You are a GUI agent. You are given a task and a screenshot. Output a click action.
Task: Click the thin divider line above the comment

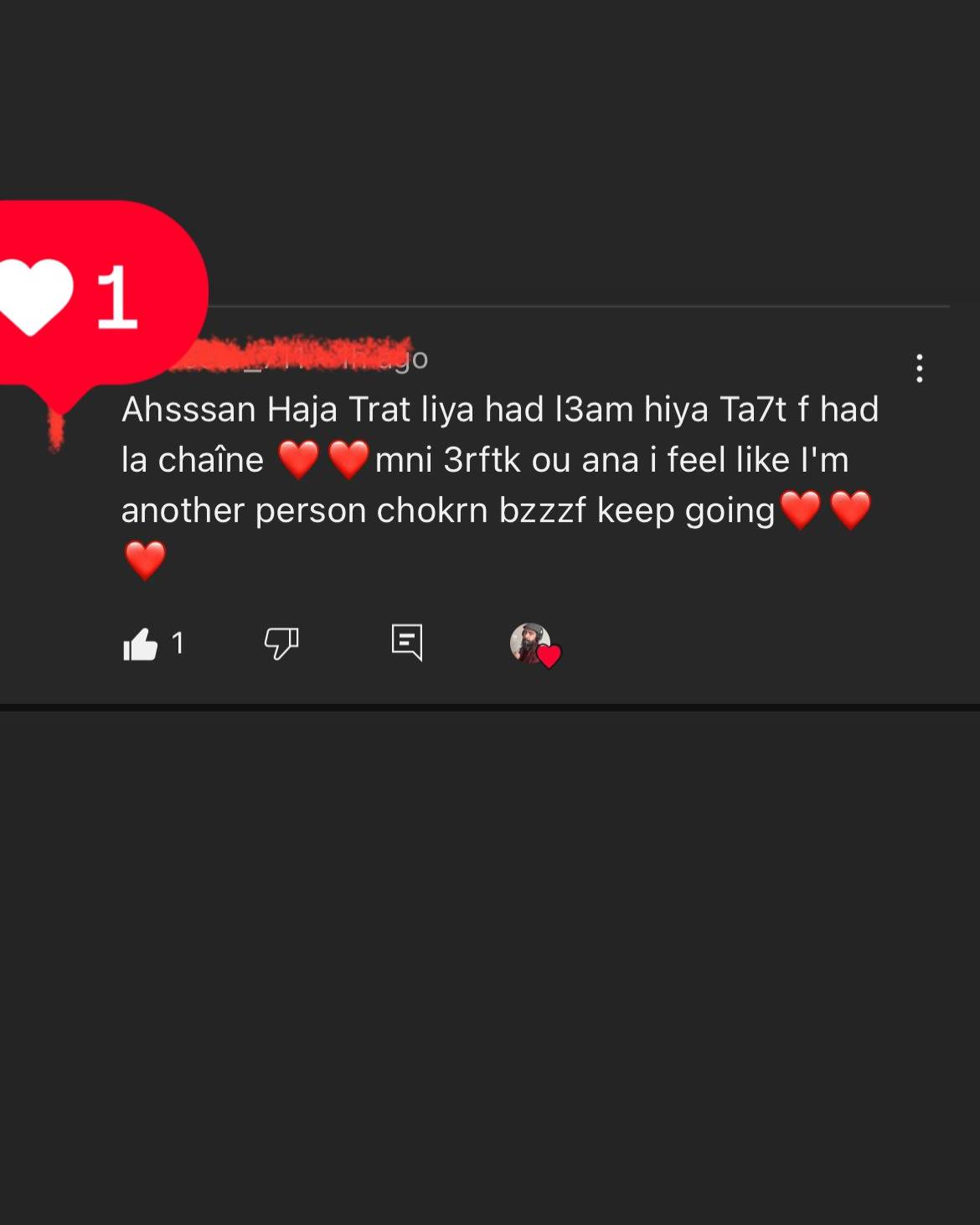pos(580,307)
